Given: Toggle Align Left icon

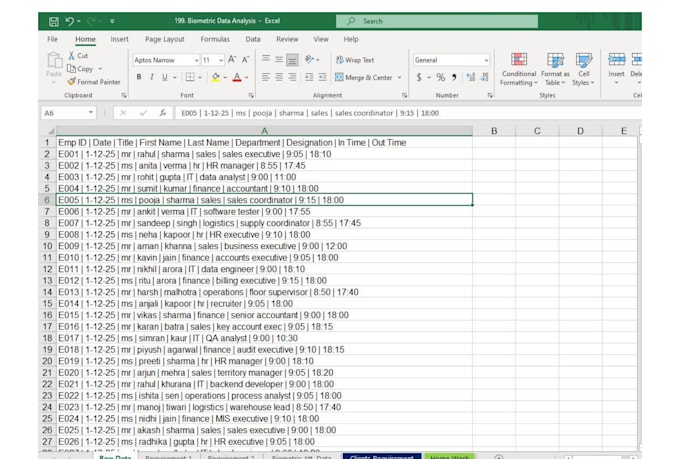Looking at the screenshot, I should (x=266, y=77).
